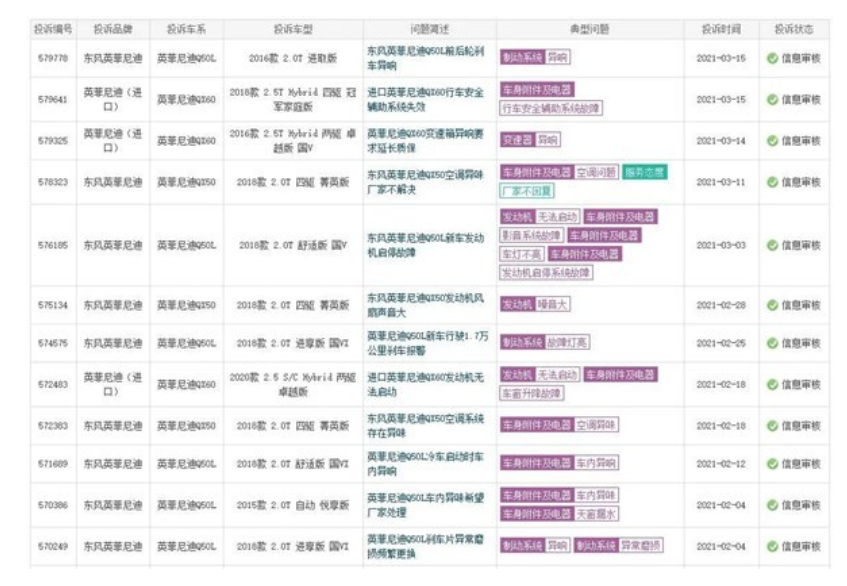Click the 故障灯亮 tag in row 574575
This screenshot has height=586, width=847.
(567, 342)
